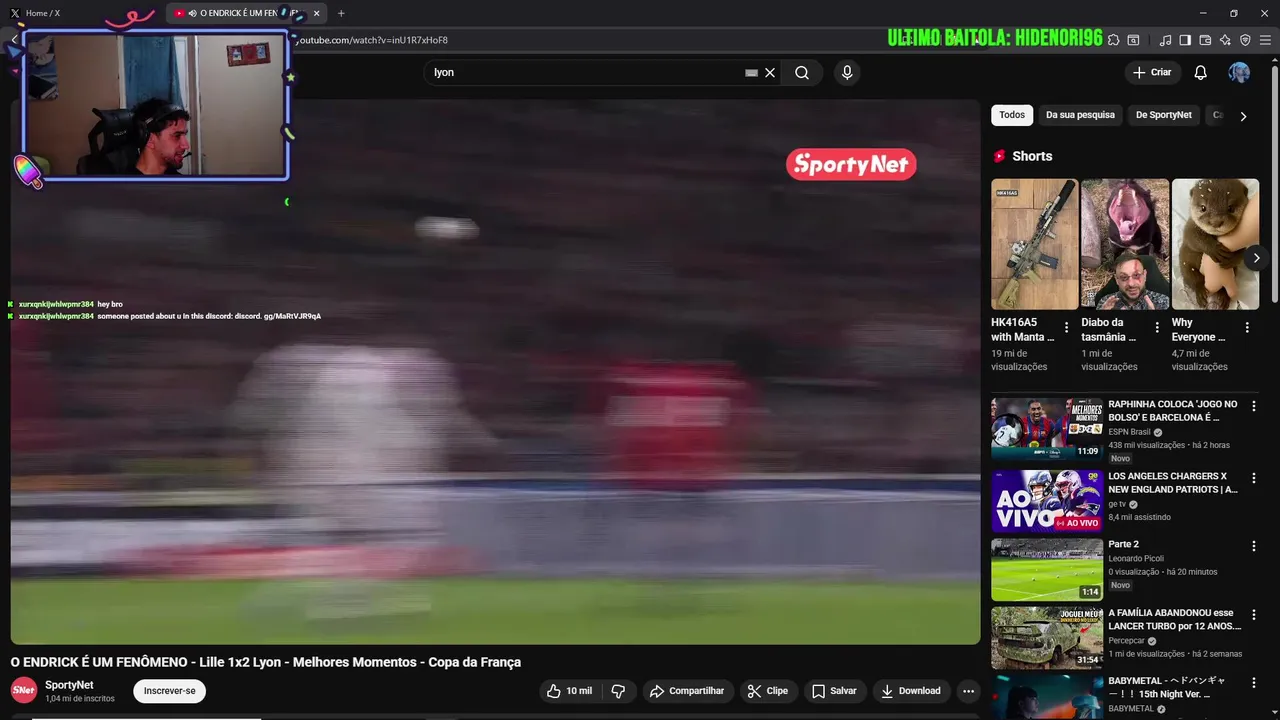Open RAPHINHA COLOCA video thumbnail
This screenshot has width=1280, height=720.
pyautogui.click(x=1047, y=429)
